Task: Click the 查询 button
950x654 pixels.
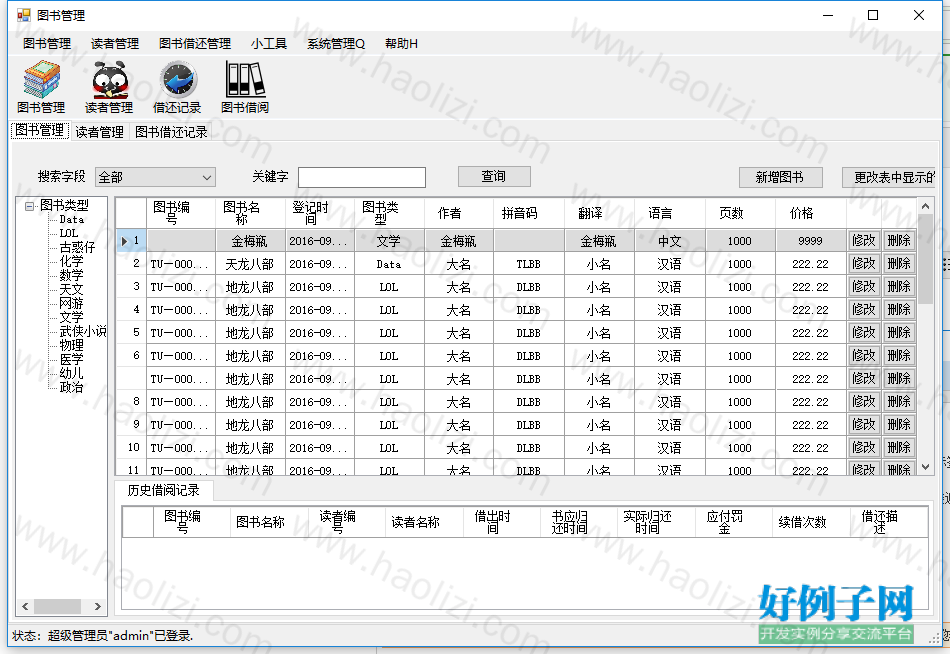Action: 494,176
